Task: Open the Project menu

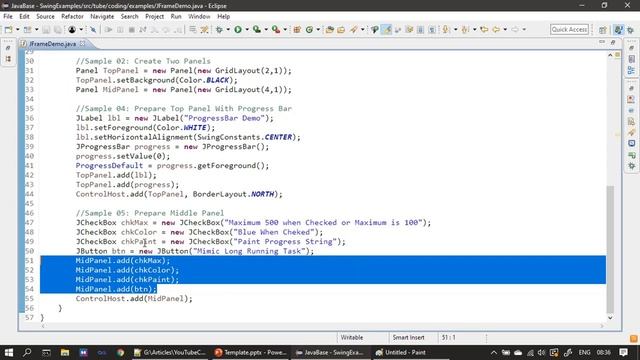Action: tap(154, 16)
